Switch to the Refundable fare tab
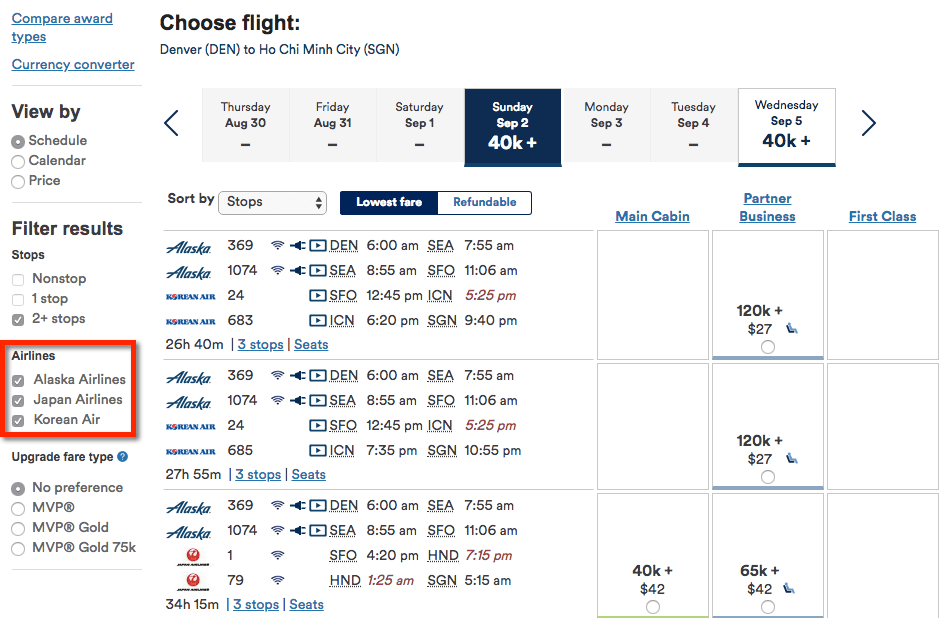Screen dimensions: 941x618 (484, 202)
